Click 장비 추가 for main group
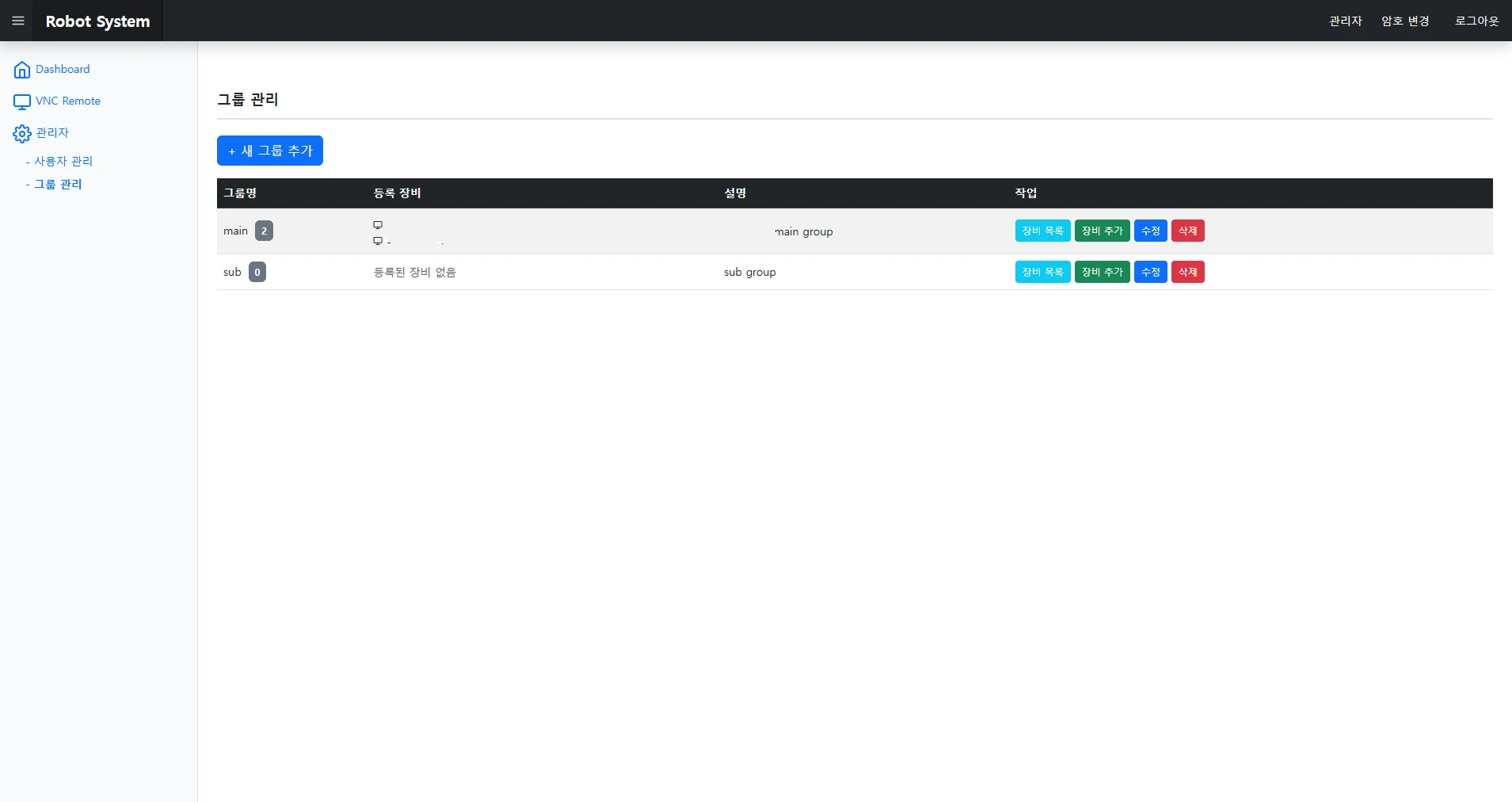This screenshot has width=1512, height=802. point(1102,231)
